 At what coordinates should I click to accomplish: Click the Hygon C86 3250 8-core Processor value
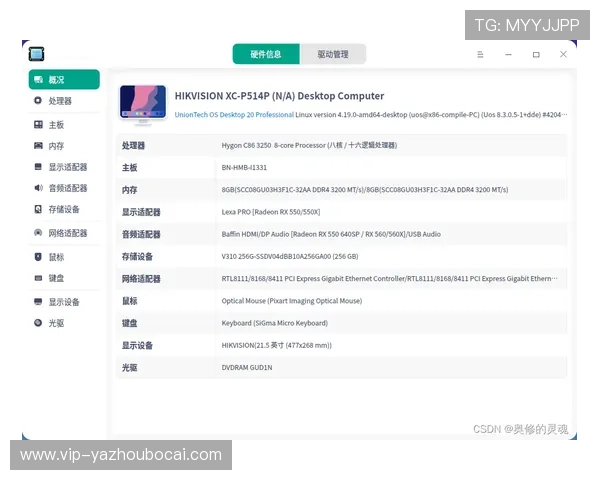tap(309, 145)
